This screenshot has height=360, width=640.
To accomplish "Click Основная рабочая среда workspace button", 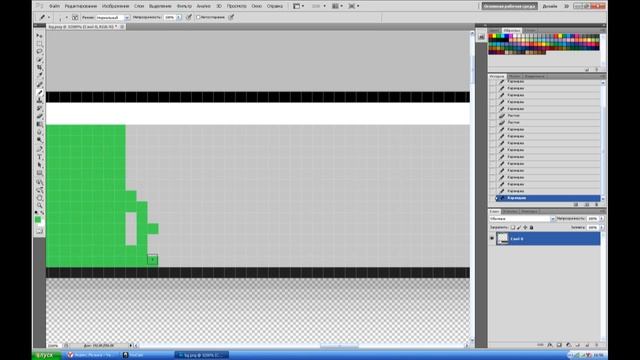I will 509,6.
